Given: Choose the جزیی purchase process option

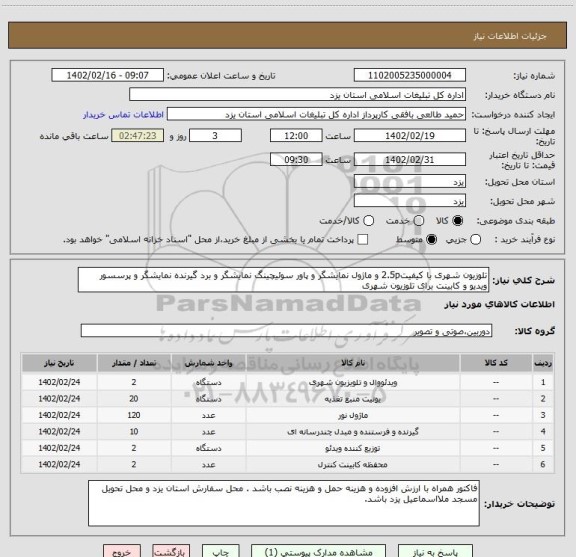Looking at the screenshot, I should pyautogui.click(x=475, y=240).
